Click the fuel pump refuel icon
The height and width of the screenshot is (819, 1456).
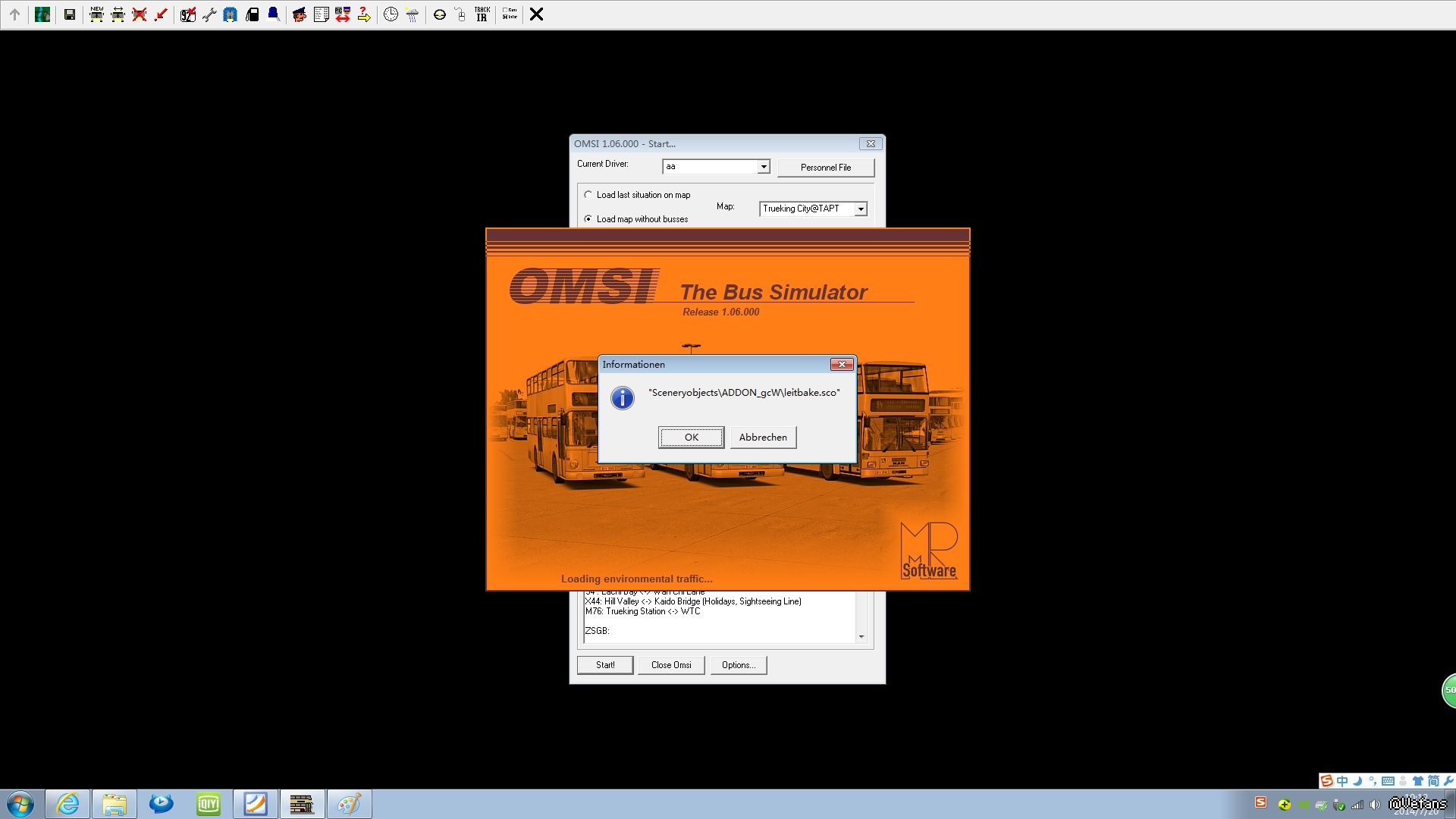click(x=253, y=14)
